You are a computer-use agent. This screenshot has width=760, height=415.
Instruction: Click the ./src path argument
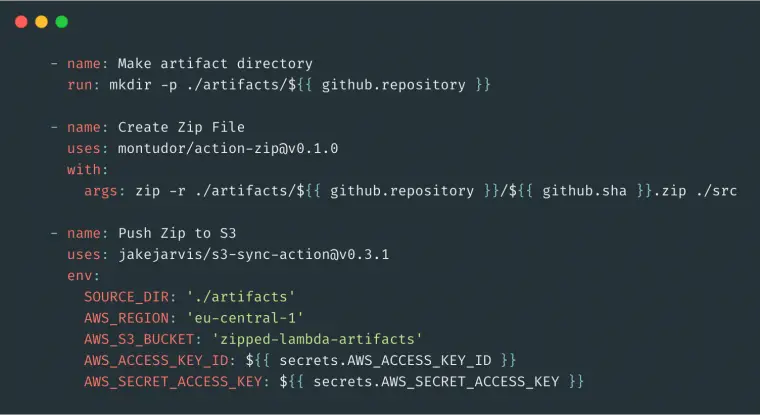pyautogui.click(x=716, y=191)
